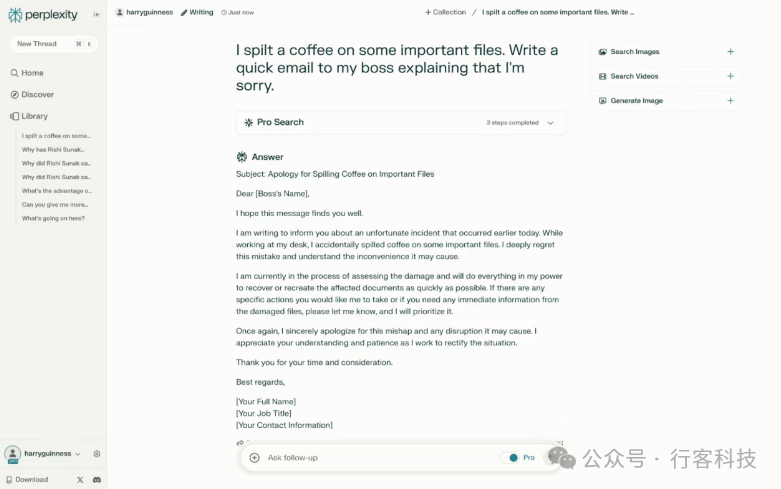Viewport: 781px width, 489px height.
Task: Add thread to a Collection
Action: click(446, 12)
